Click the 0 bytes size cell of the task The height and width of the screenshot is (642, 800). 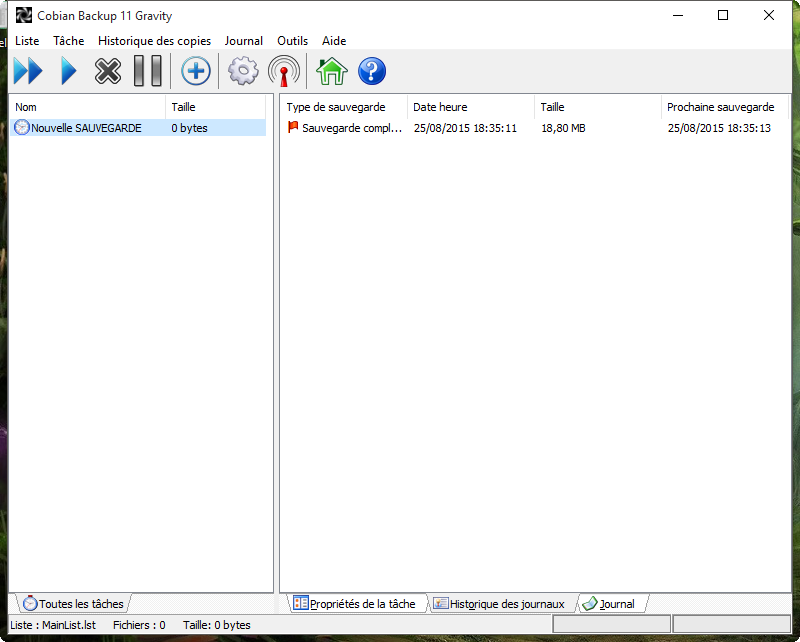[x=189, y=128]
